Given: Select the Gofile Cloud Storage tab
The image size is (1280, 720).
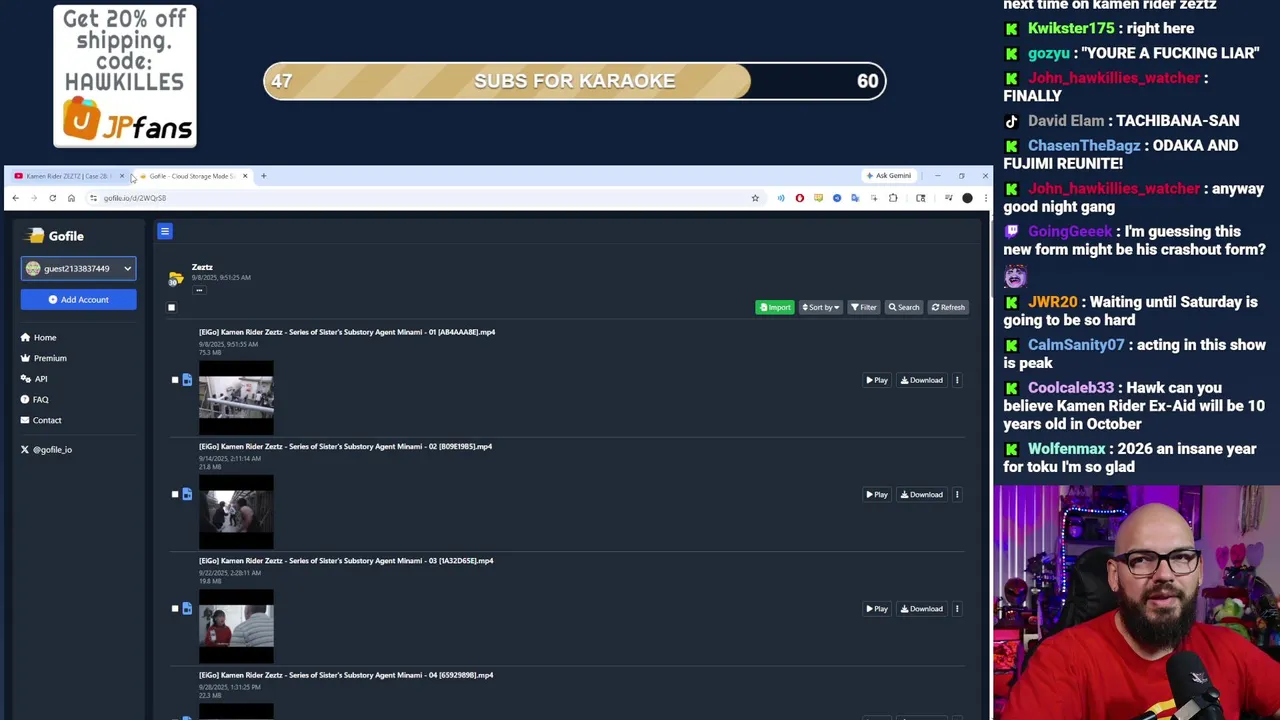Looking at the screenshot, I should tap(193, 176).
